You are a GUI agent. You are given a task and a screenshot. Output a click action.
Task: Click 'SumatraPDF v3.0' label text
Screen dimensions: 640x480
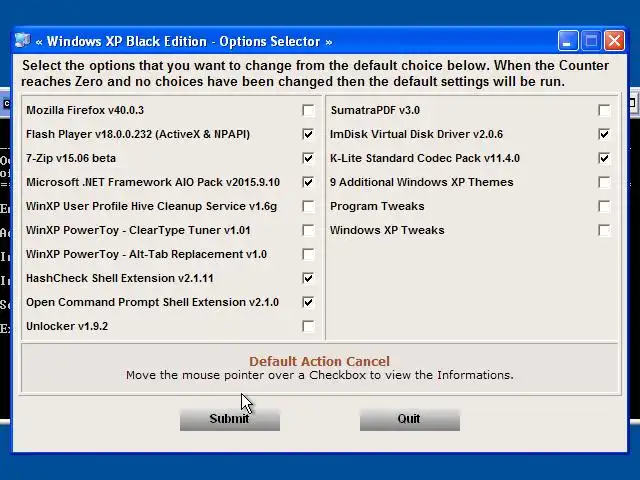point(375,110)
